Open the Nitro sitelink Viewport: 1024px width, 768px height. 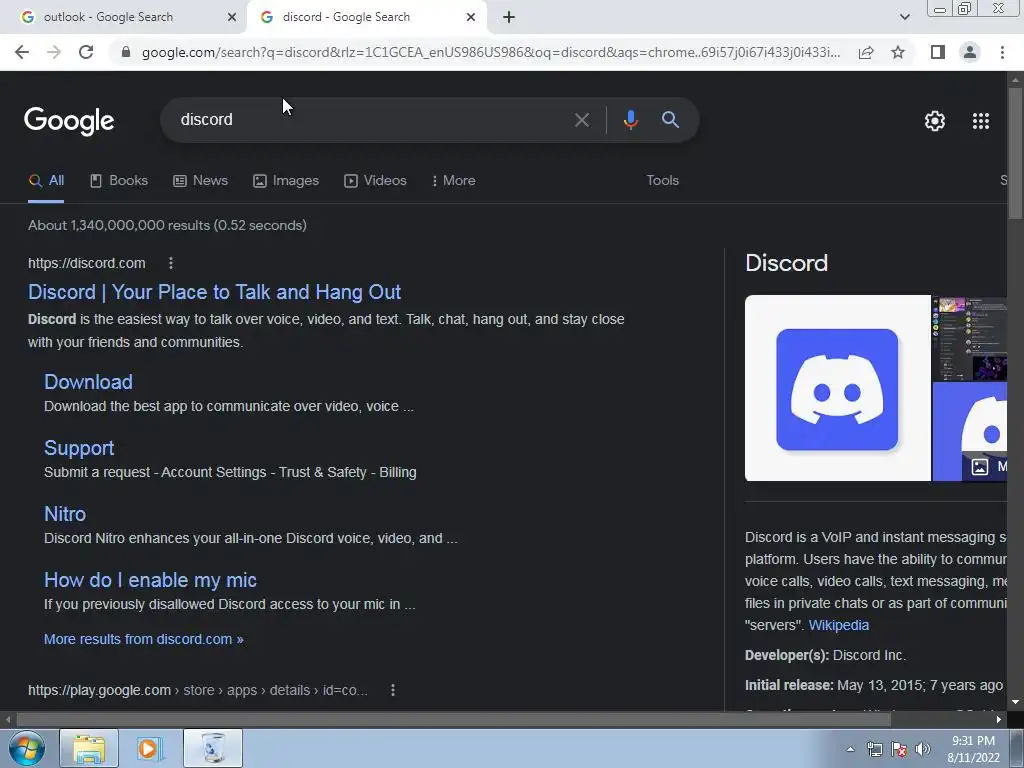point(65,514)
